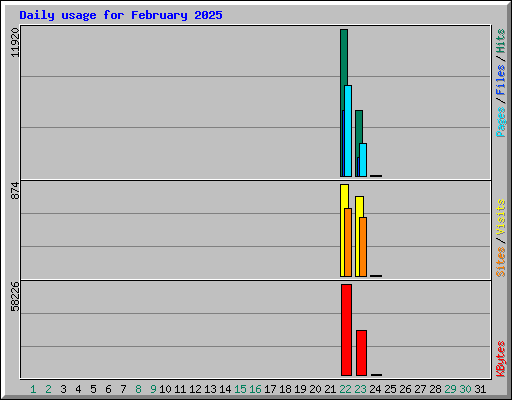Click day 23 on the x-axis

pos(360,389)
